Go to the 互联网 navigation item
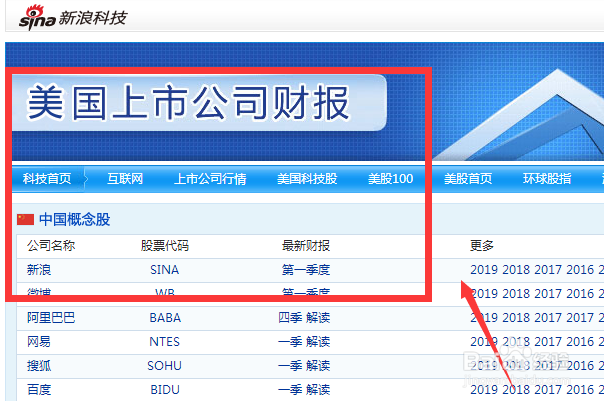Screen dimensions: 604x401 click(125, 179)
